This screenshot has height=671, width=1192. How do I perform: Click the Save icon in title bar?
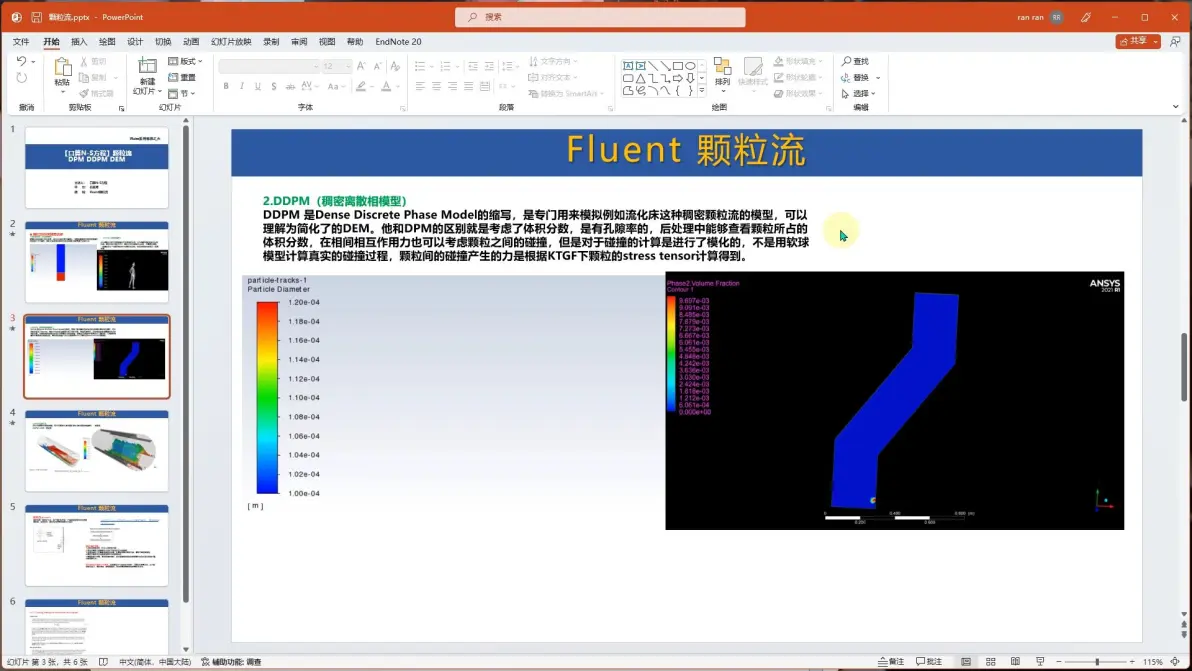pyautogui.click(x=36, y=17)
